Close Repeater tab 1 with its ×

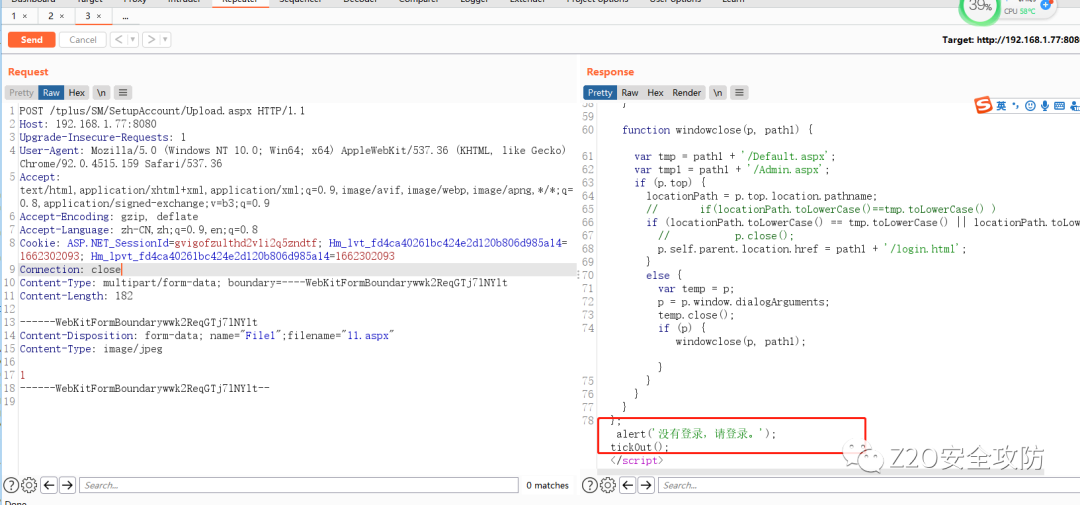coord(25,16)
